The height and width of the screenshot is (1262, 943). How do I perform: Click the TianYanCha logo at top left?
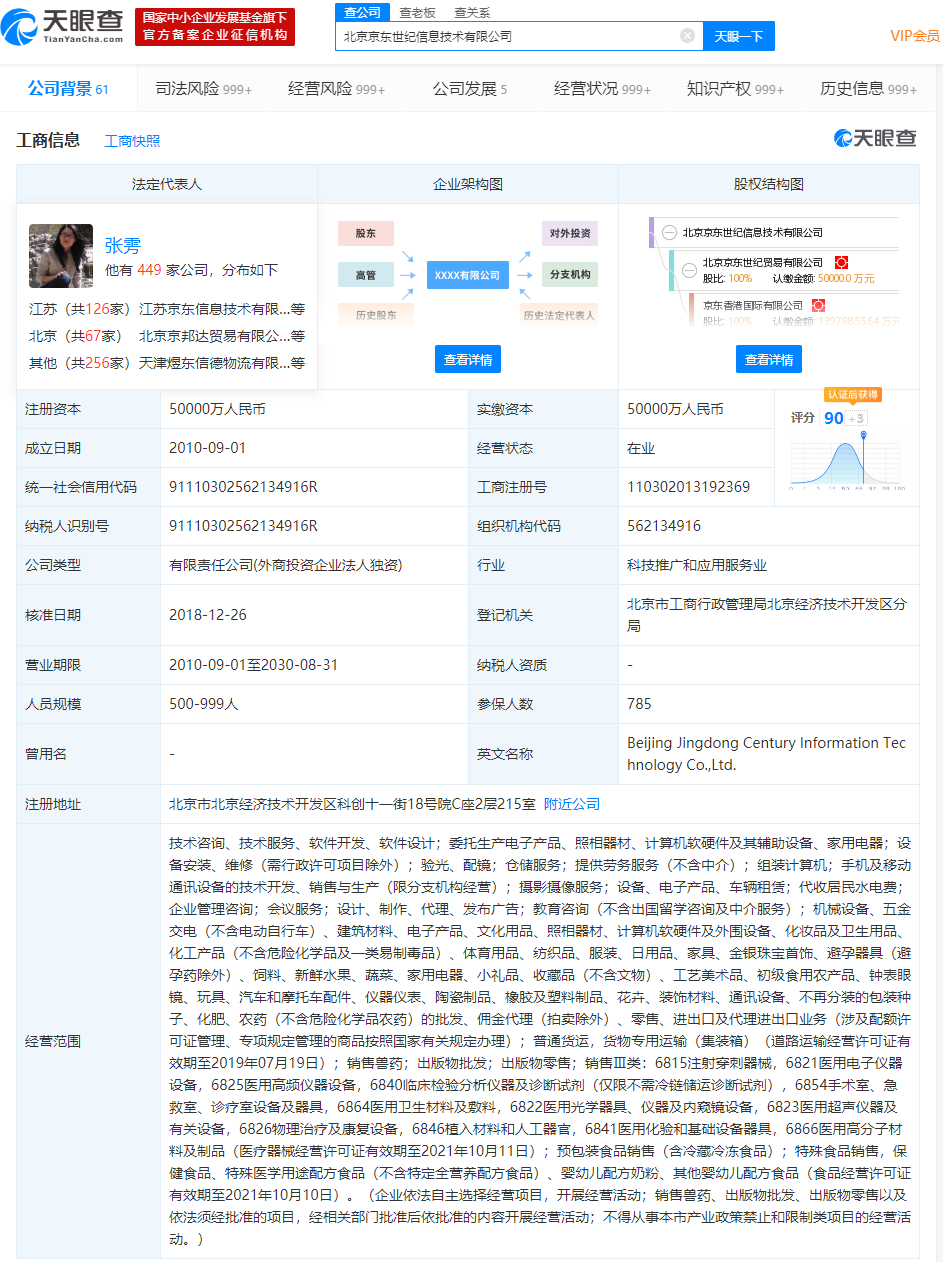pyautogui.click(x=62, y=26)
